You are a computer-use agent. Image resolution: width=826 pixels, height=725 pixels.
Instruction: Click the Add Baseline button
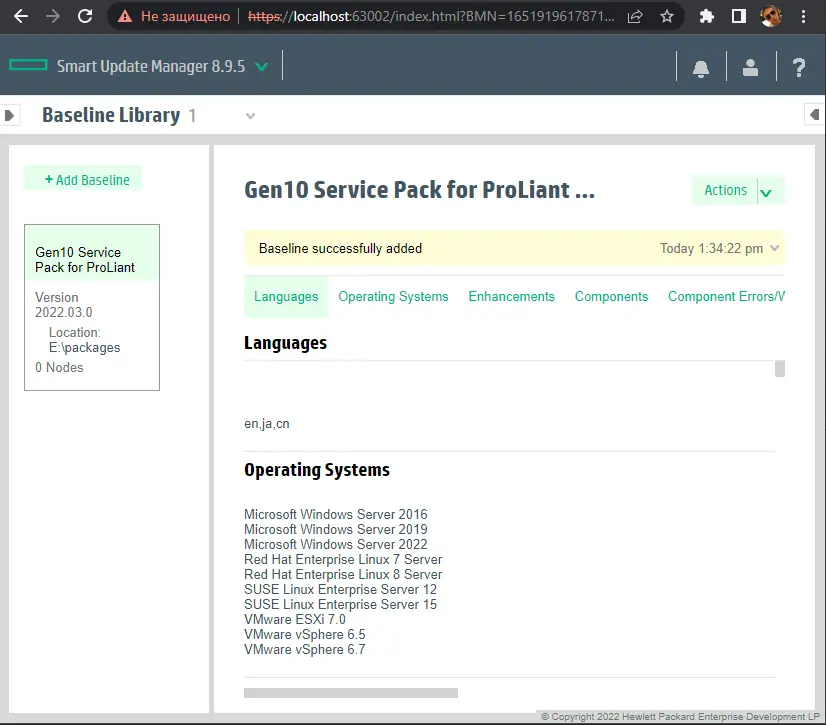click(x=83, y=180)
